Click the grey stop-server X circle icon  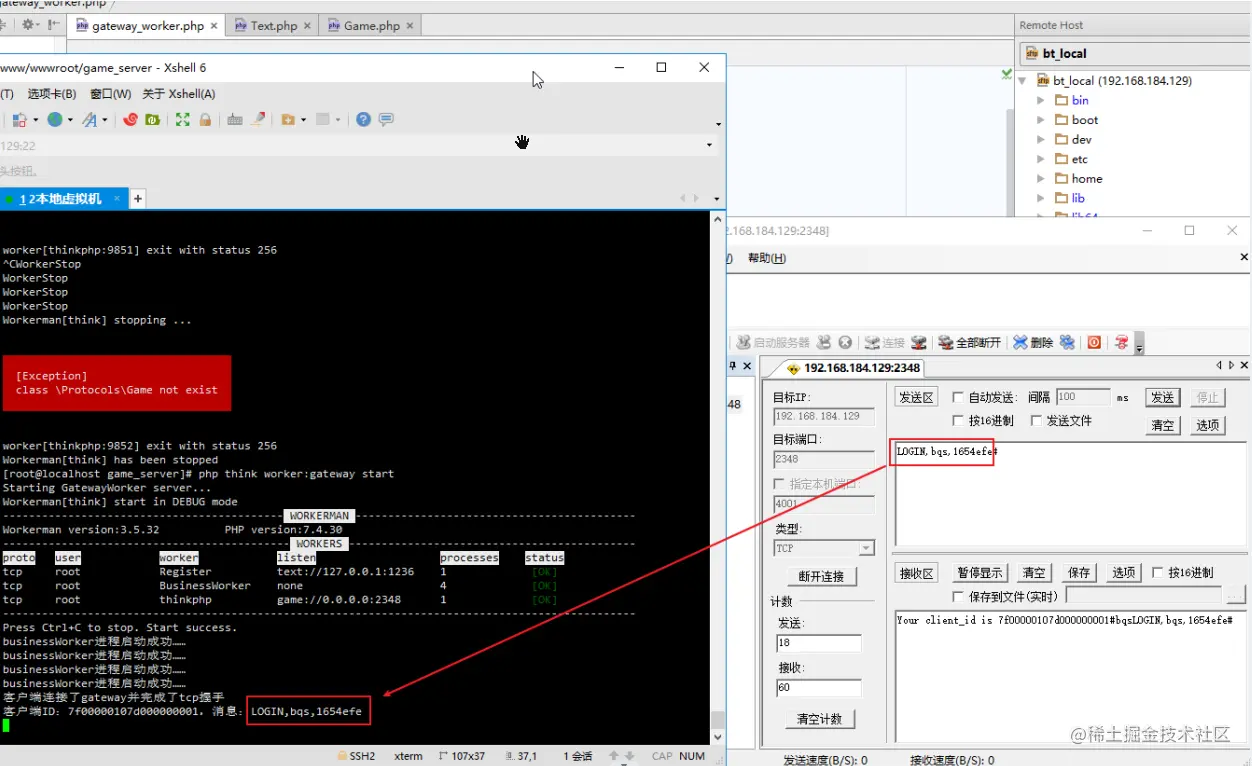pyautogui.click(x=845, y=342)
